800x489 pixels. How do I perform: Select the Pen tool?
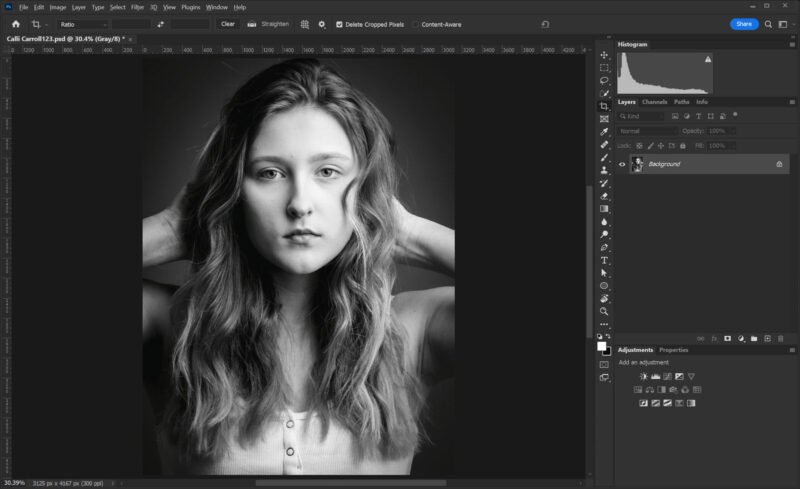(x=604, y=247)
